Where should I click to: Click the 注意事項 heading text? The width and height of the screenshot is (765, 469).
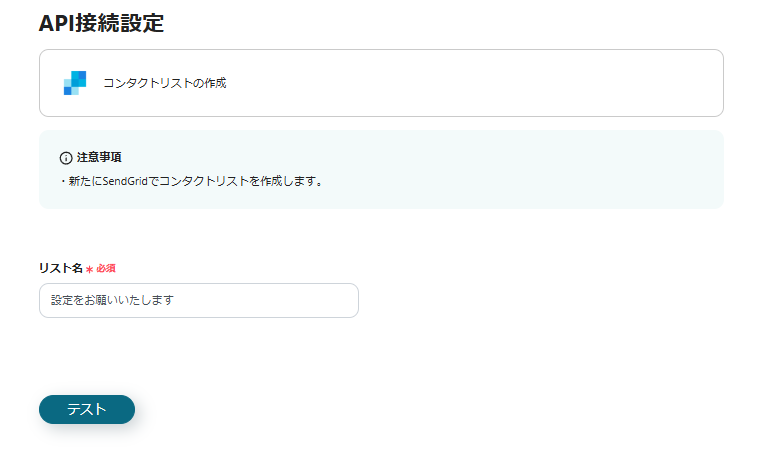tap(99, 158)
